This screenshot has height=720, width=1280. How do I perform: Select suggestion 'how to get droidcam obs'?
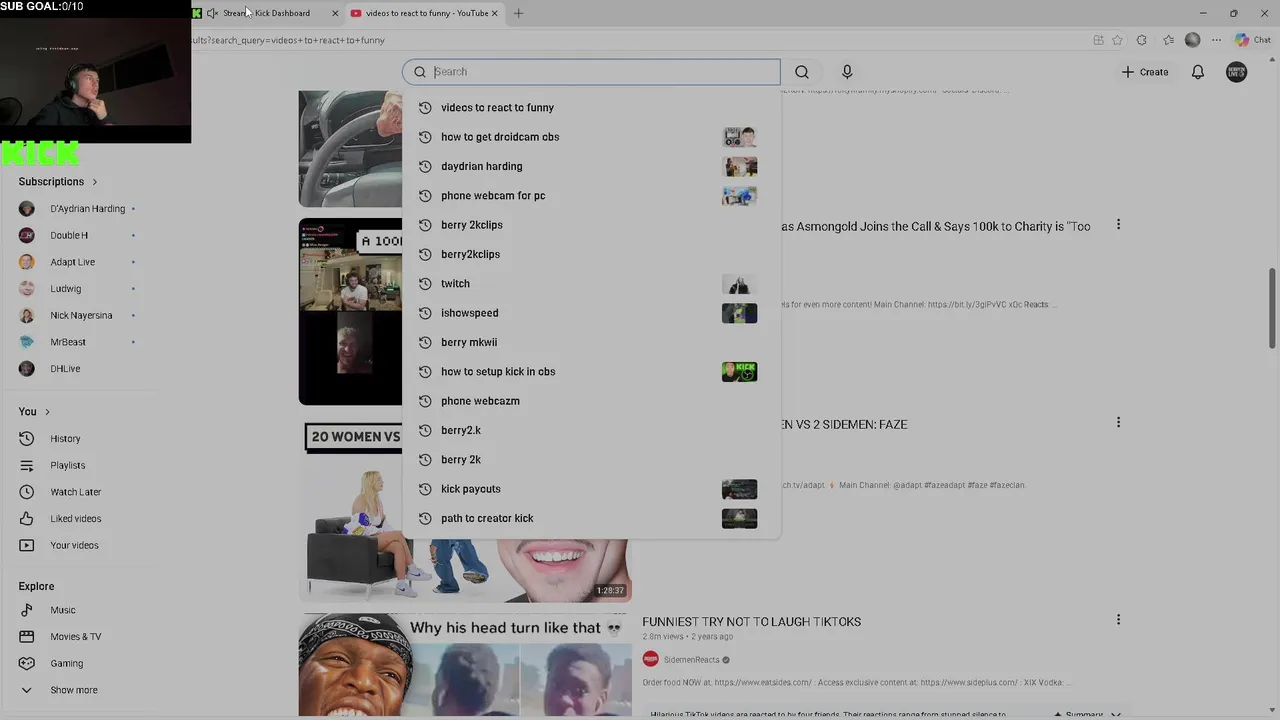pos(591,137)
